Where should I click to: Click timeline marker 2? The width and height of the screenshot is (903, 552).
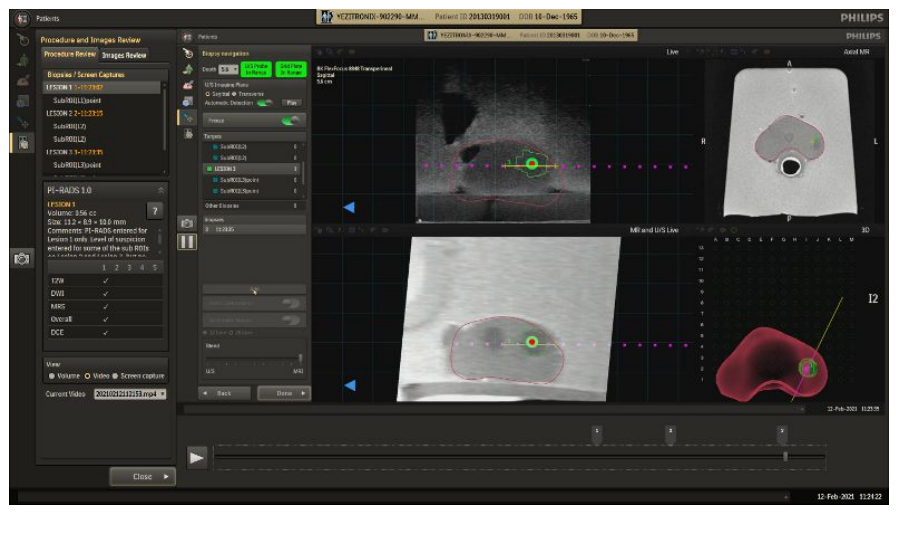pos(670,435)
